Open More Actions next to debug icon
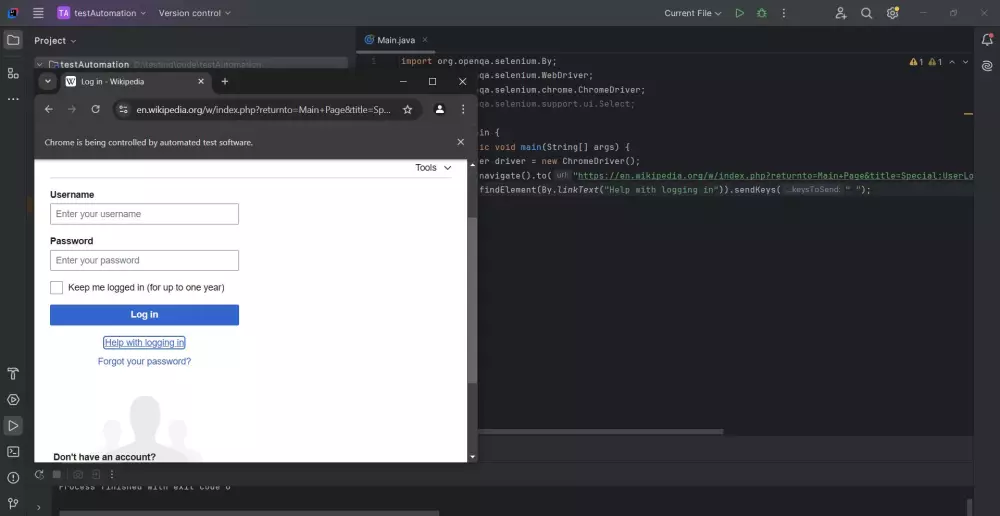This screenshot has height=516, width=1000. pos(784,13)
